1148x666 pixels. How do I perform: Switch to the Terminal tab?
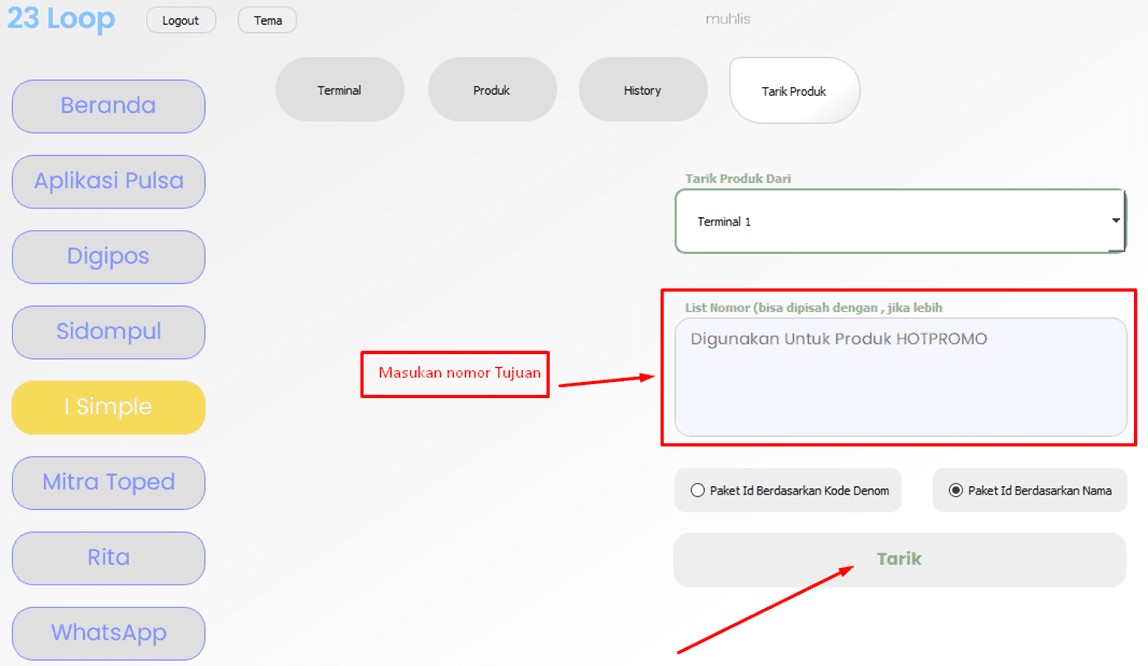pos(339,90)
